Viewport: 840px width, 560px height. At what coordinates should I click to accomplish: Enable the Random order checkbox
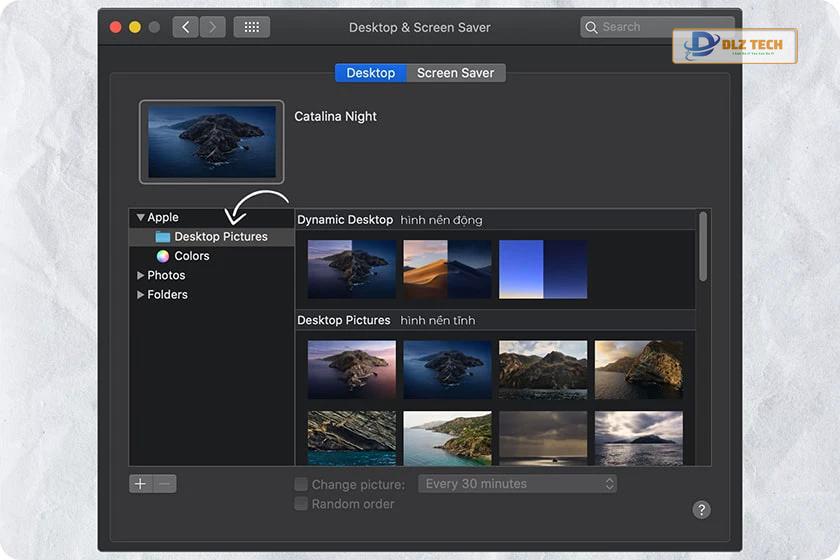pyautogui.click(x=301, y=504)
